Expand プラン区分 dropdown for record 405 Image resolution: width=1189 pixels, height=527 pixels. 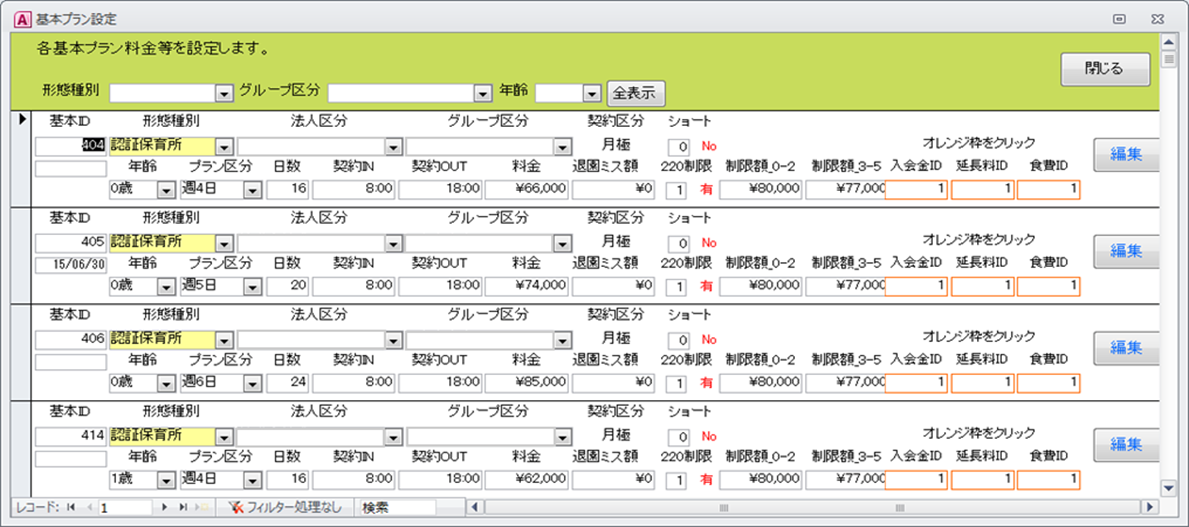coord(252,287)
